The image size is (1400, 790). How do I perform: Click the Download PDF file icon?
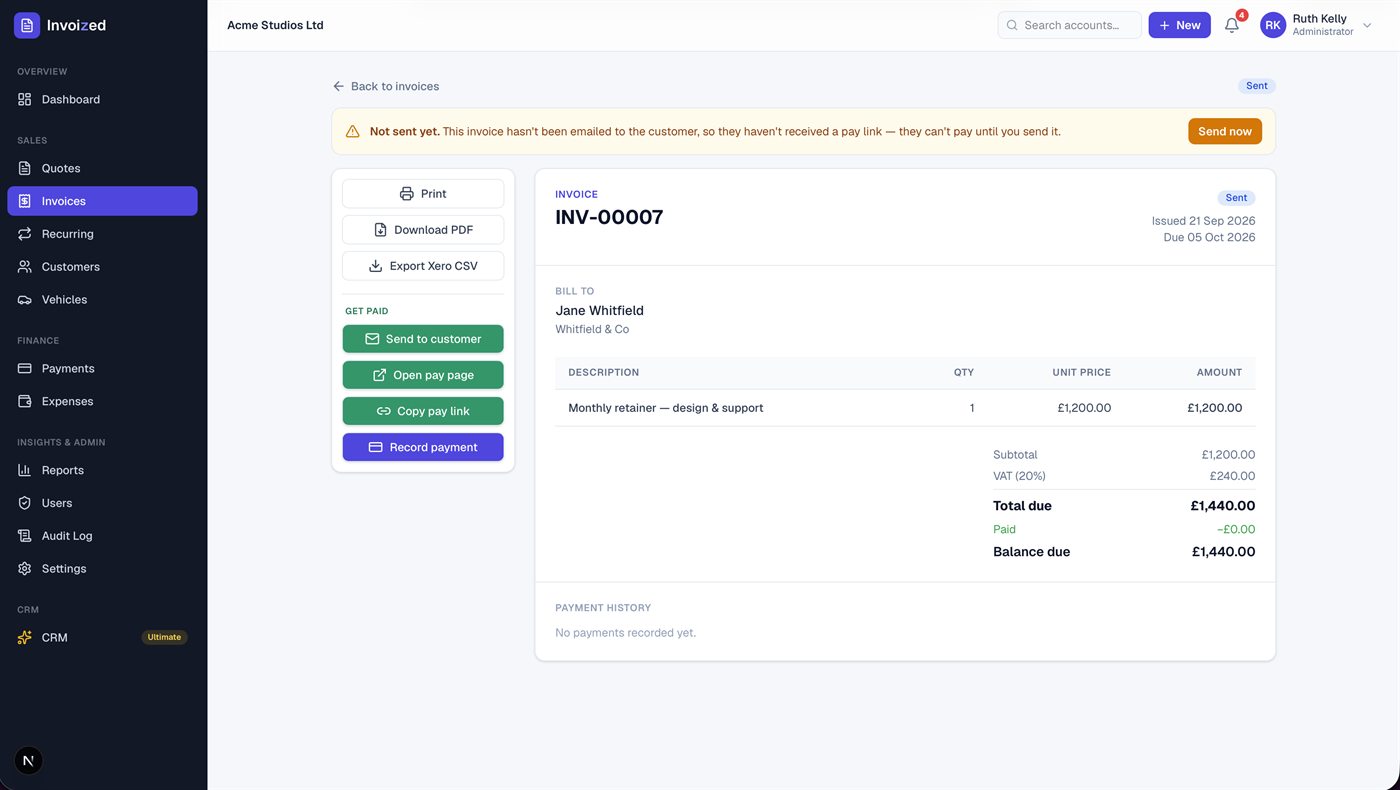coord(380,230)
